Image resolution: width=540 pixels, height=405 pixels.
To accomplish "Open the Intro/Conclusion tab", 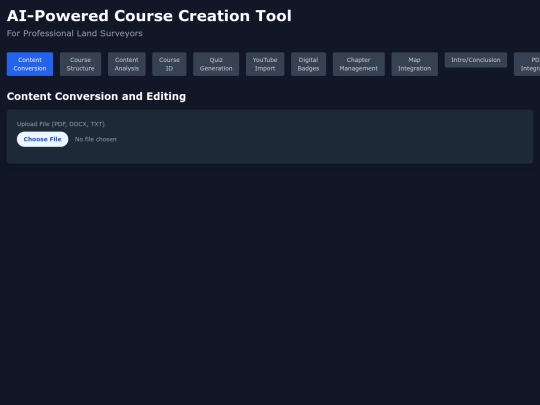I will click(x=476, y=60).
